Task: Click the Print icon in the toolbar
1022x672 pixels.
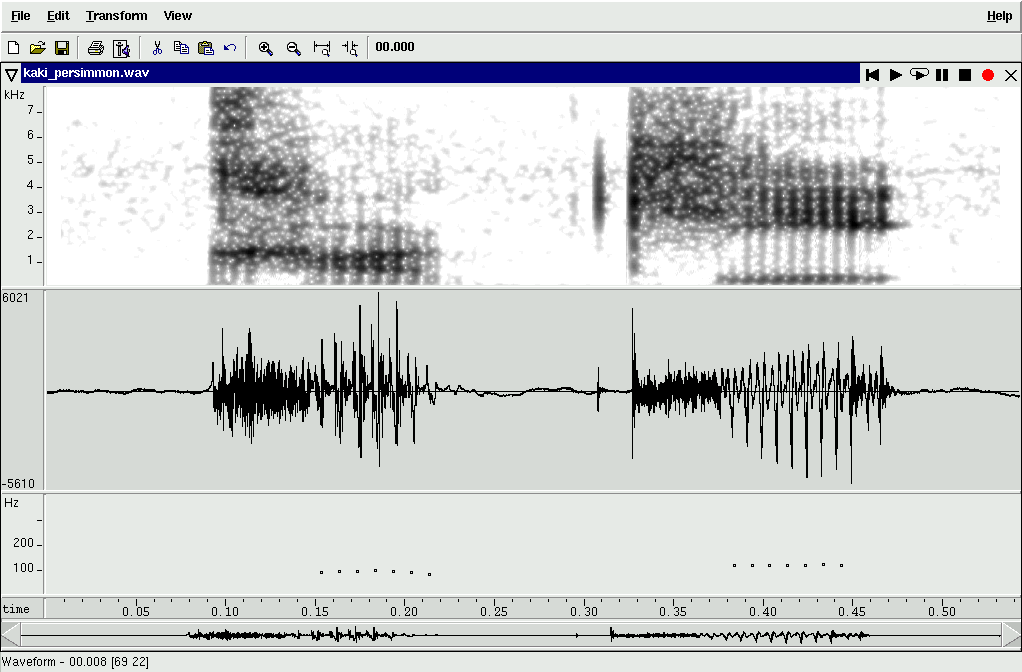Action: pos(96,47)
